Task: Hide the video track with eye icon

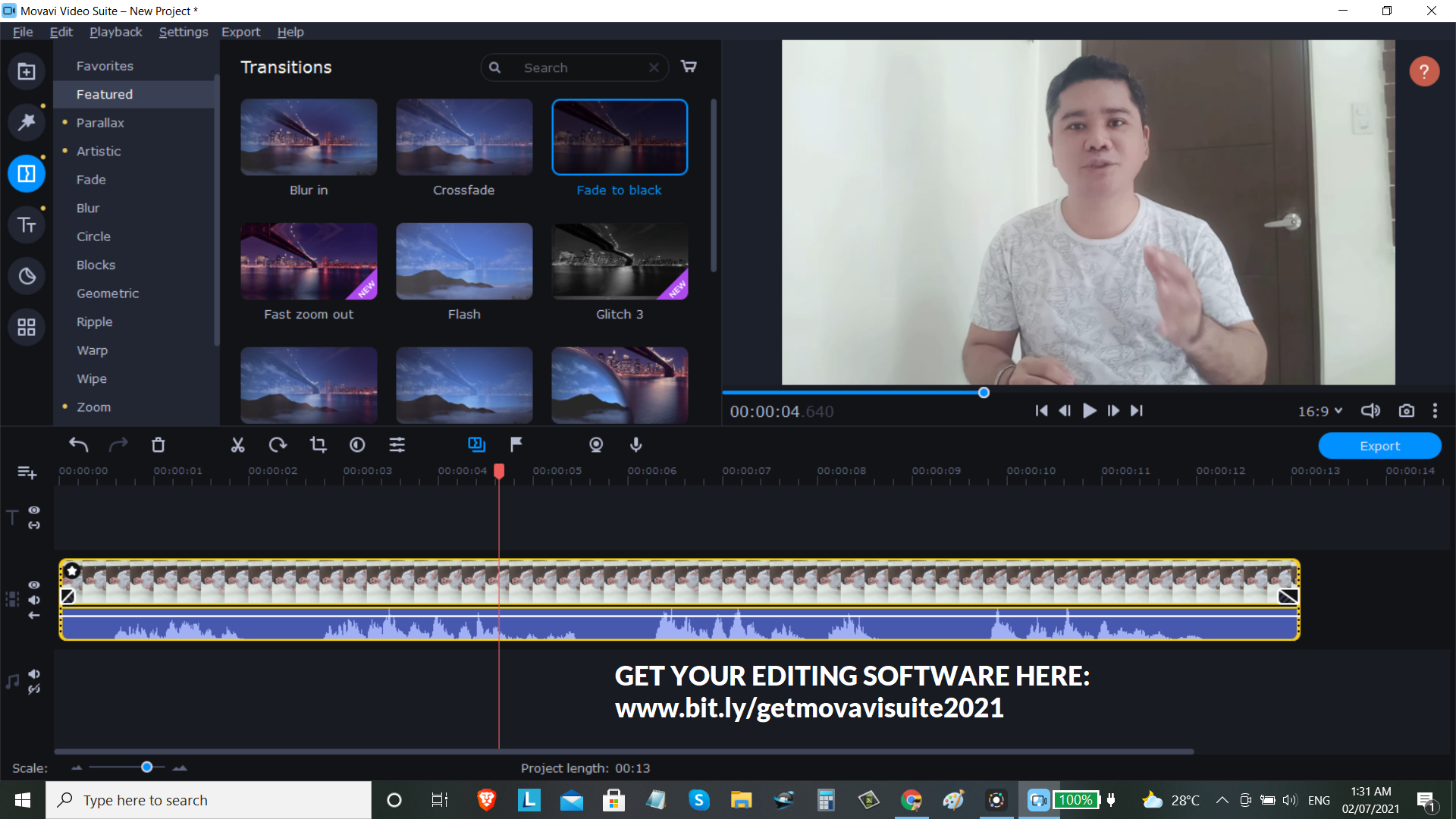Action: click(x=34, y=585)
